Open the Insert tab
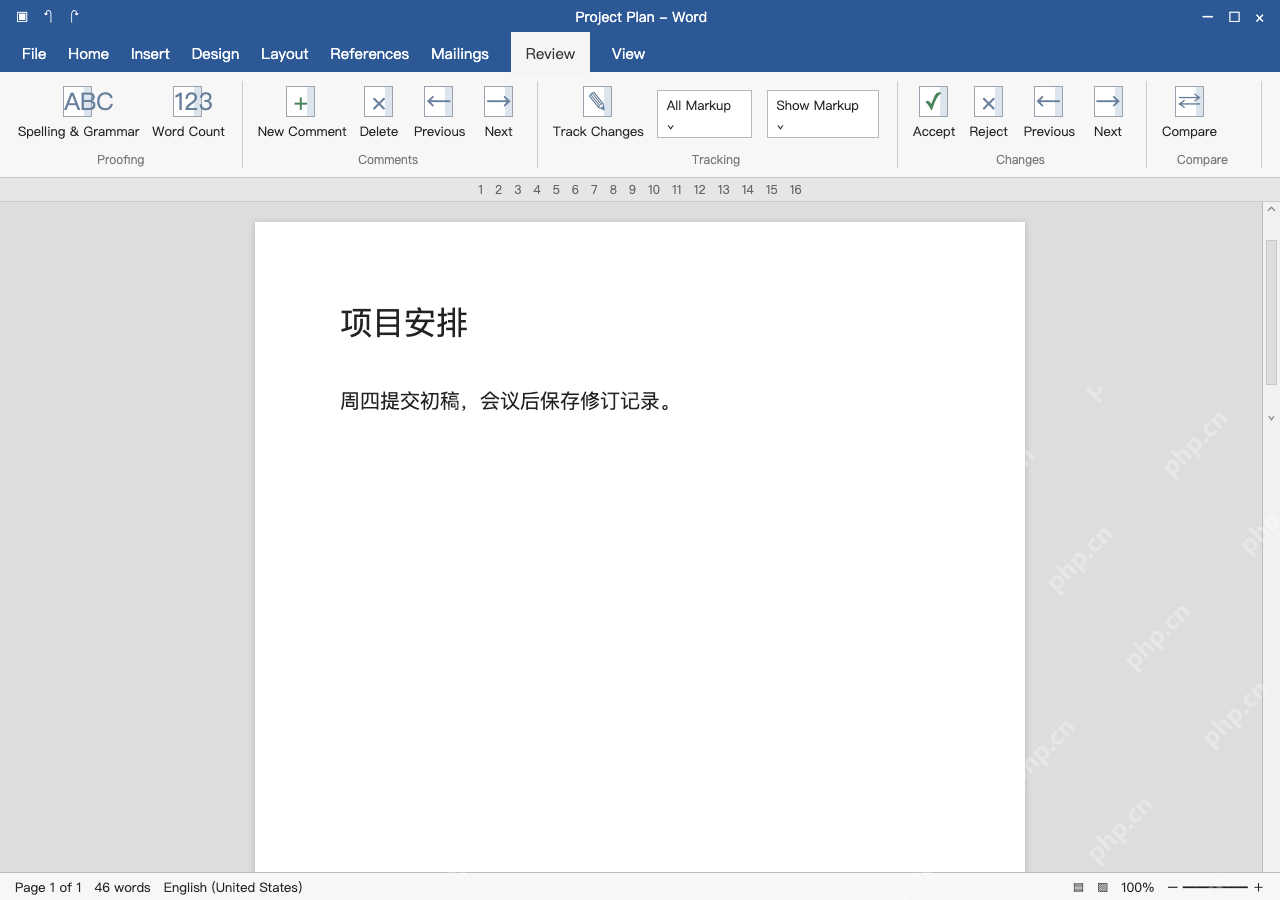Screen dimensions: 1280x900 150,54
